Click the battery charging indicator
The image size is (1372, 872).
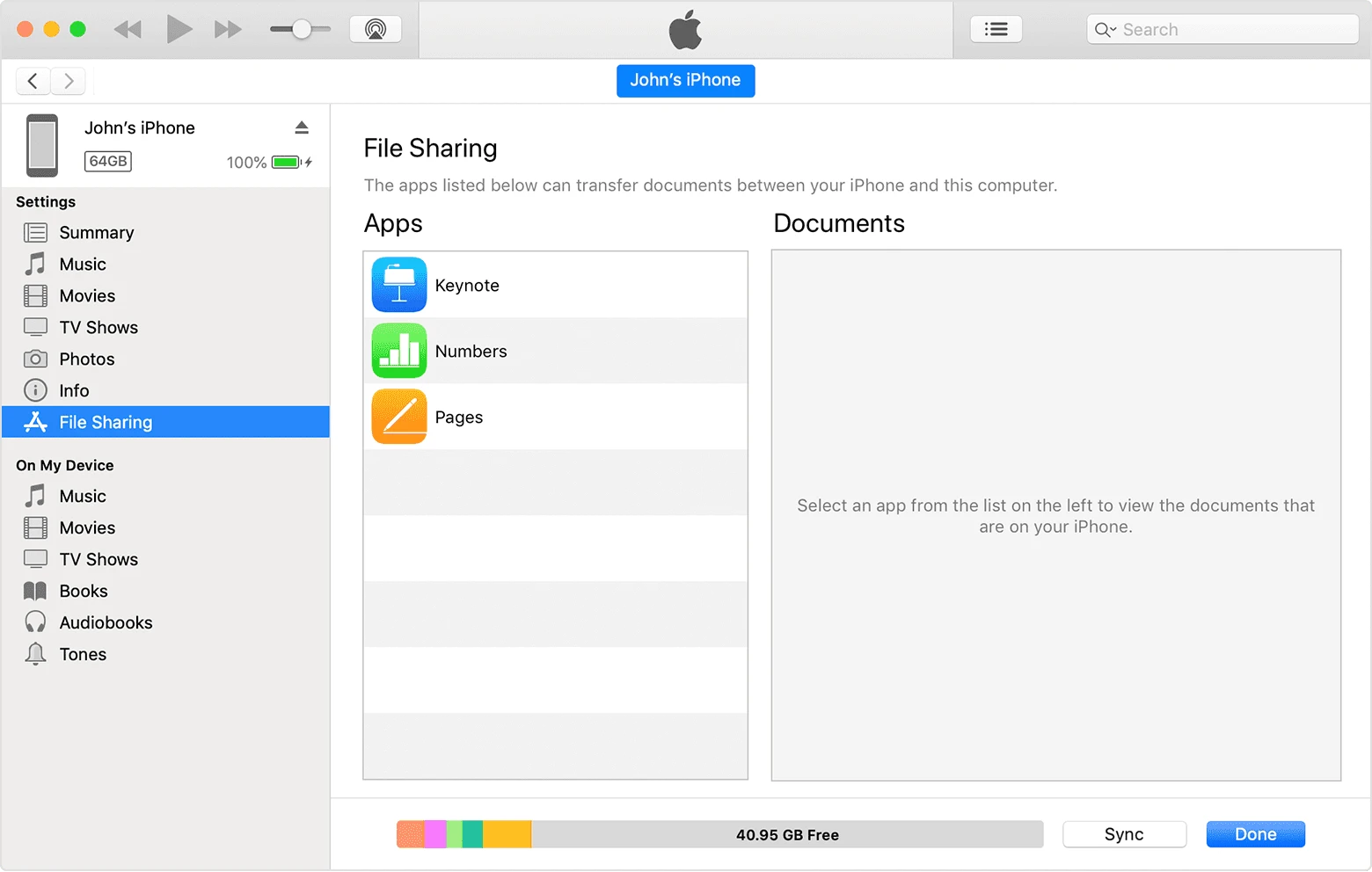click(292, 162)
